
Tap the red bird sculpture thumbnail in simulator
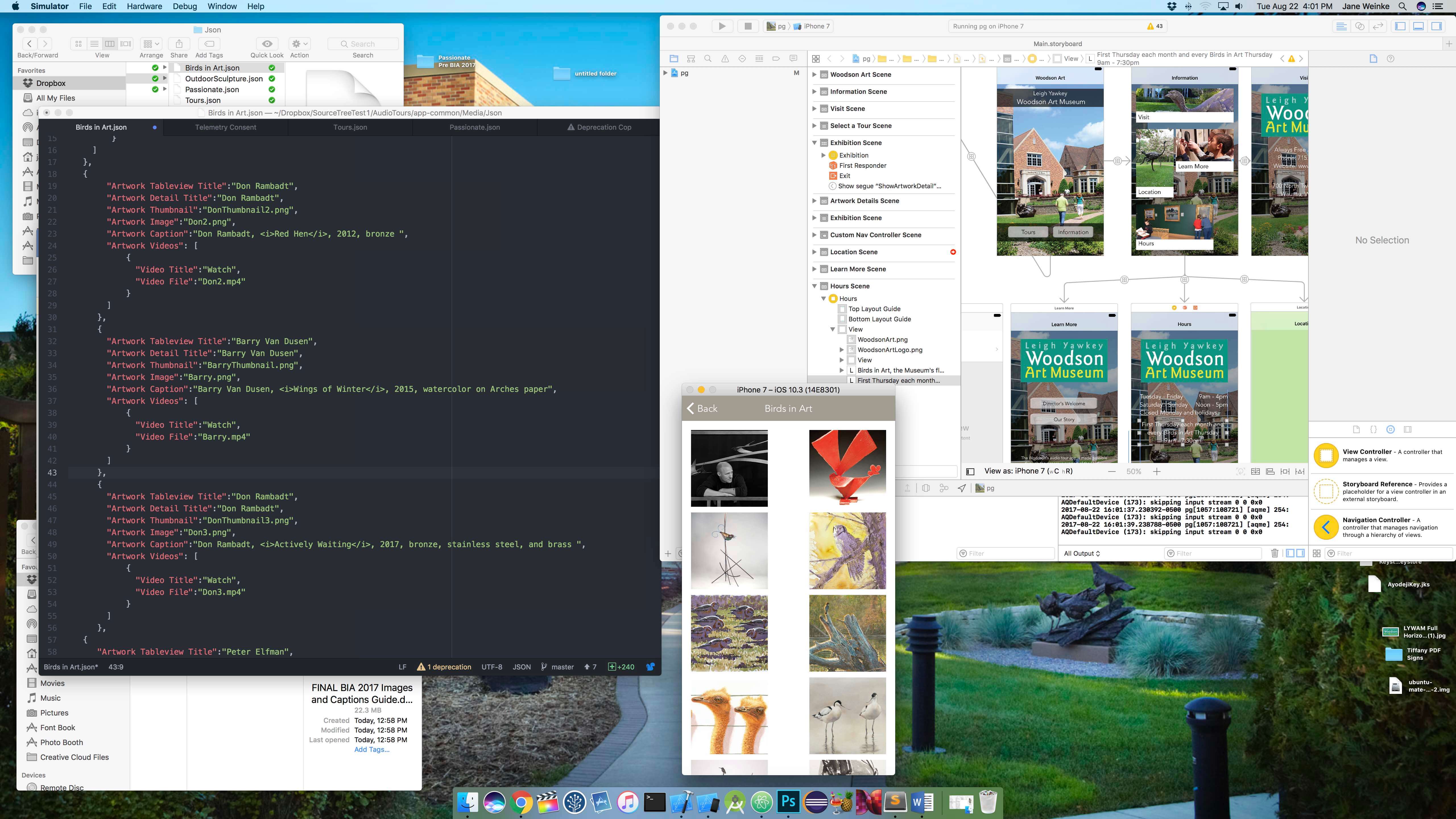coord(847,469)
